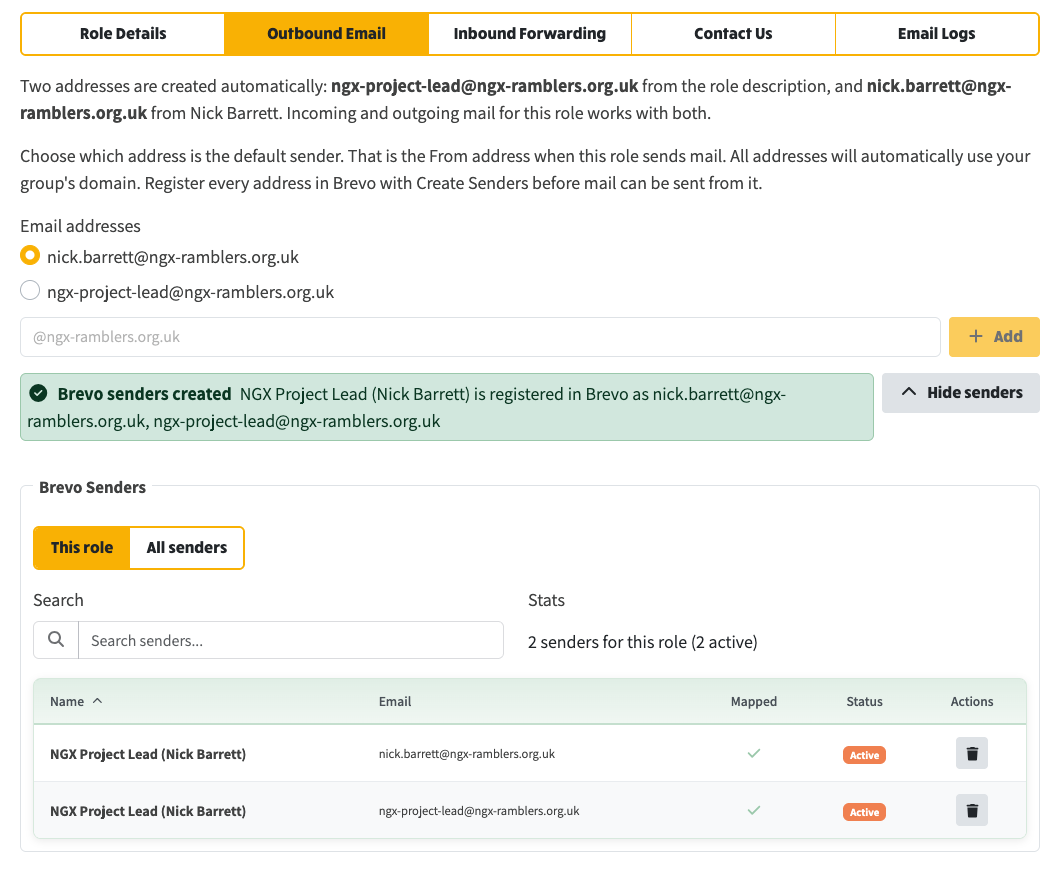Sort table by Name column arrow
1060x893 pixels.
97,701
